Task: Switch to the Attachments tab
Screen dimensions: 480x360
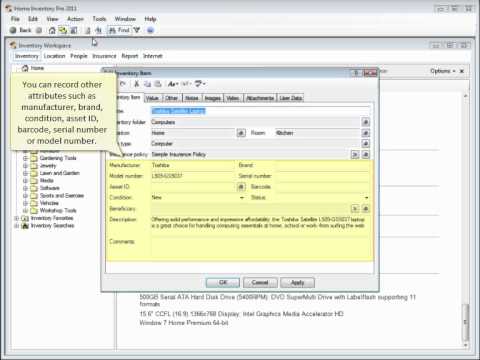Action: click(260, 98)
